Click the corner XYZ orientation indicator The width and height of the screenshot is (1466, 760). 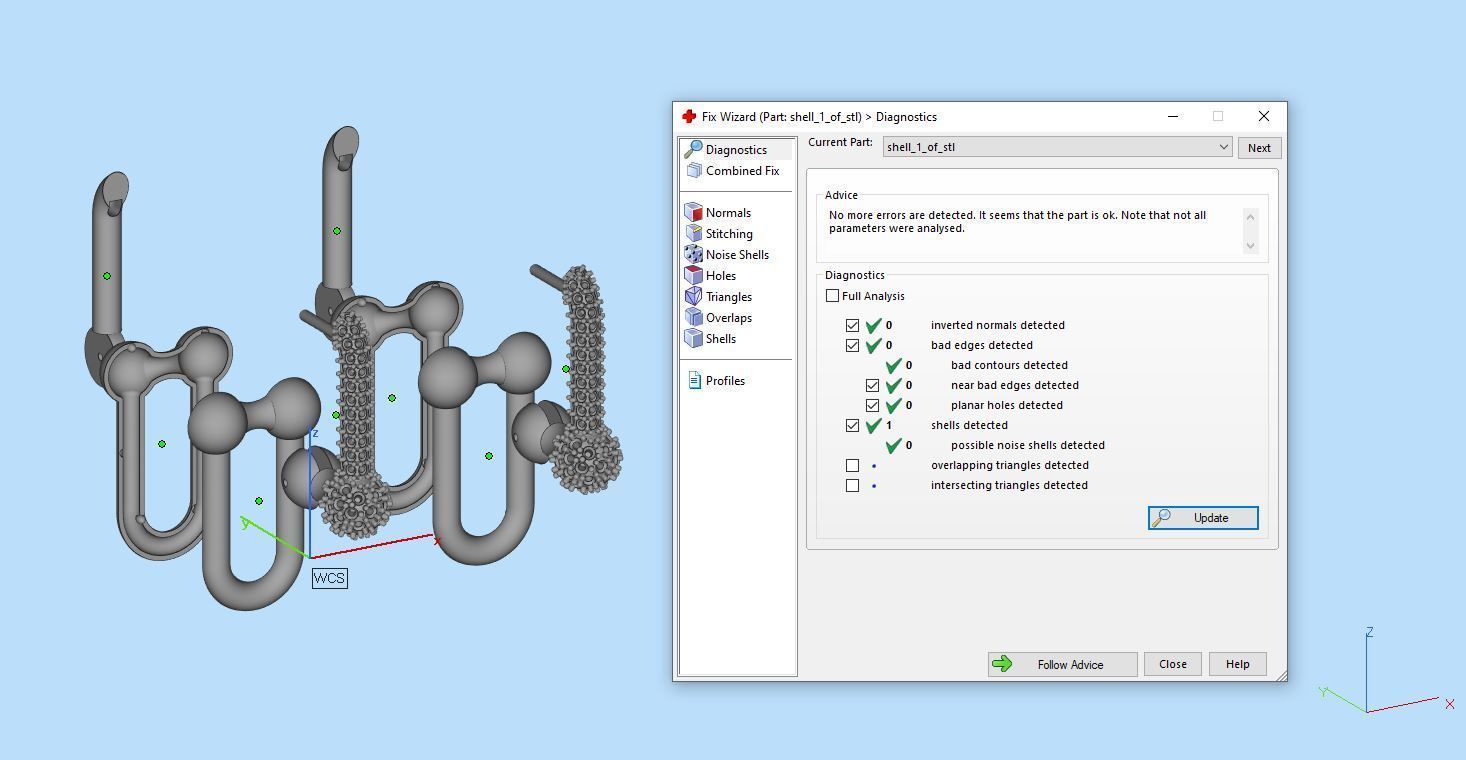[x=1385, y=670]
